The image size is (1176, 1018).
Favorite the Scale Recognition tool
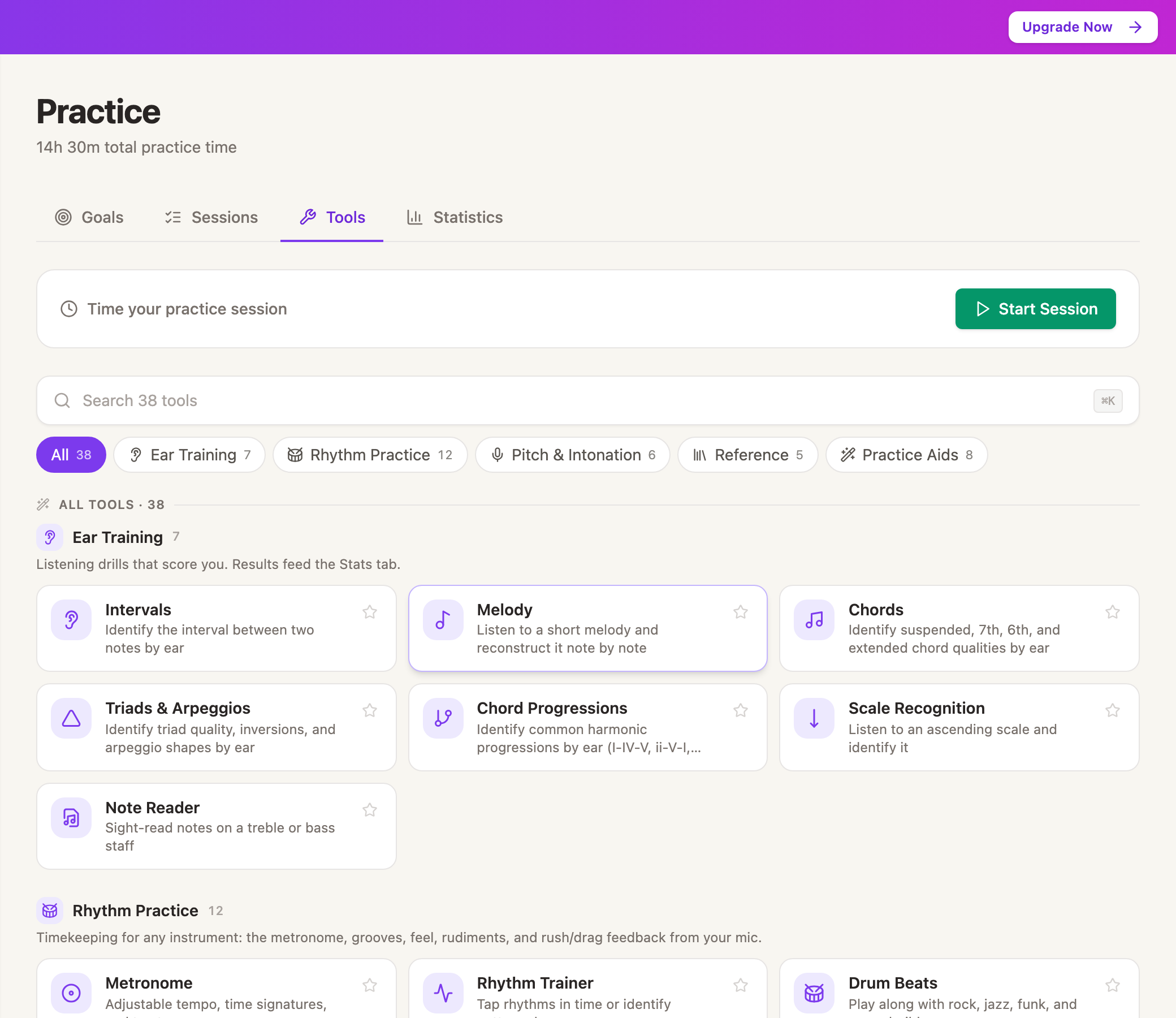tap(1113, 711)
